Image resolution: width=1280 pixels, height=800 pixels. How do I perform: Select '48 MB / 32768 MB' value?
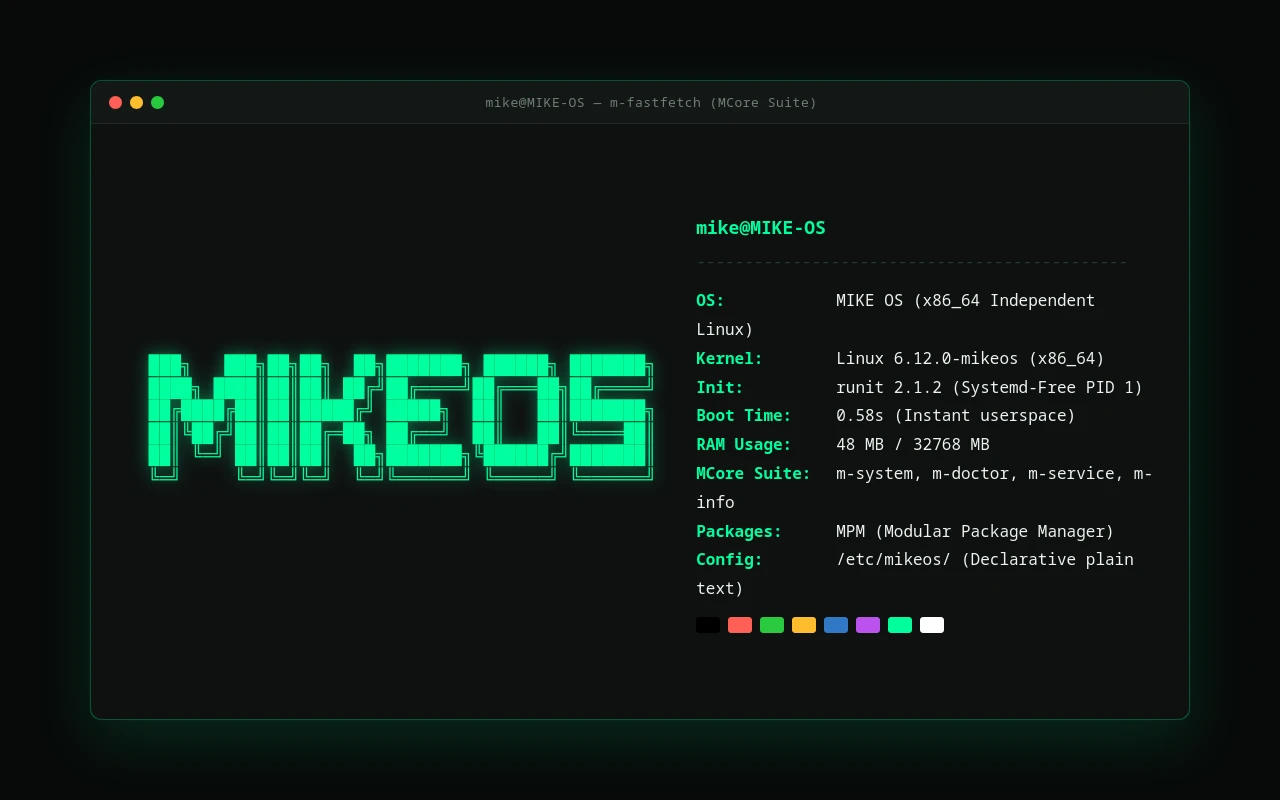pyautogui.click(x=913, y=444)
